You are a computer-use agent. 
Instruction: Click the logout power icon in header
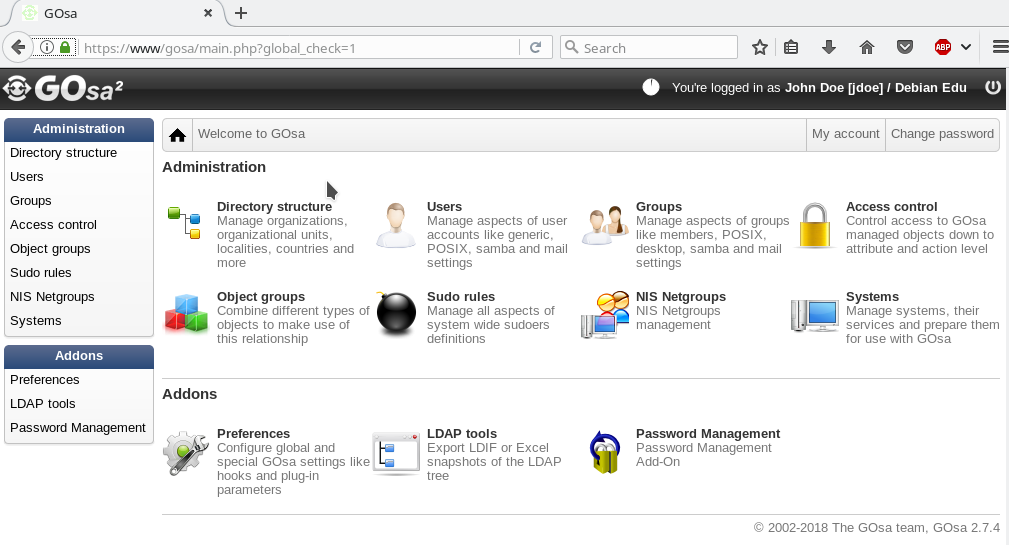click(x=993, y=87)
